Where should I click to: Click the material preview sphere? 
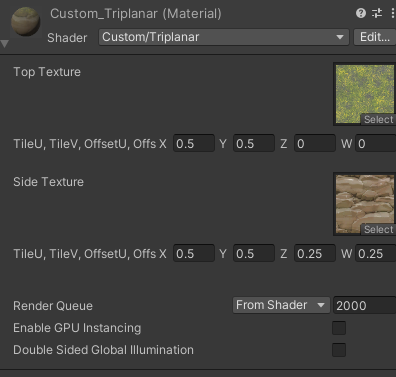click(26, 21)
